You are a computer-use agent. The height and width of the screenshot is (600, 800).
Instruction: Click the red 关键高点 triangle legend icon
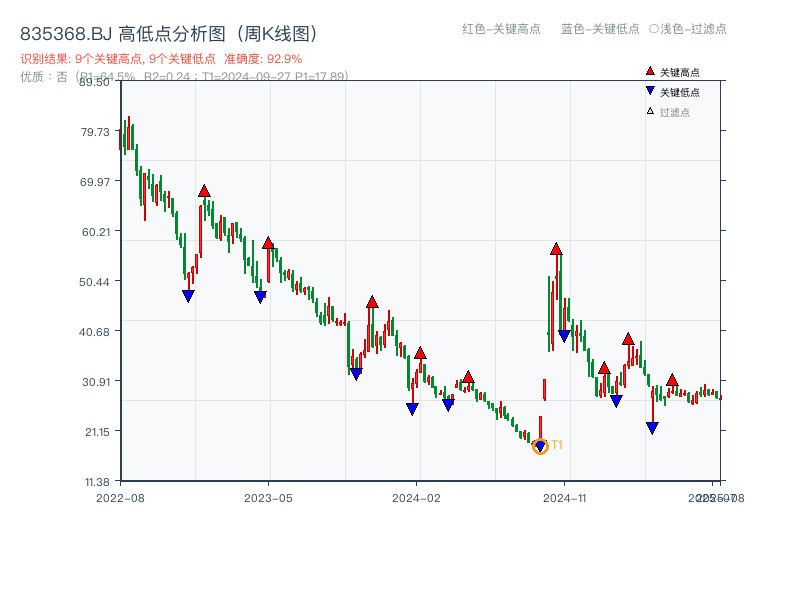coord(650,72)
